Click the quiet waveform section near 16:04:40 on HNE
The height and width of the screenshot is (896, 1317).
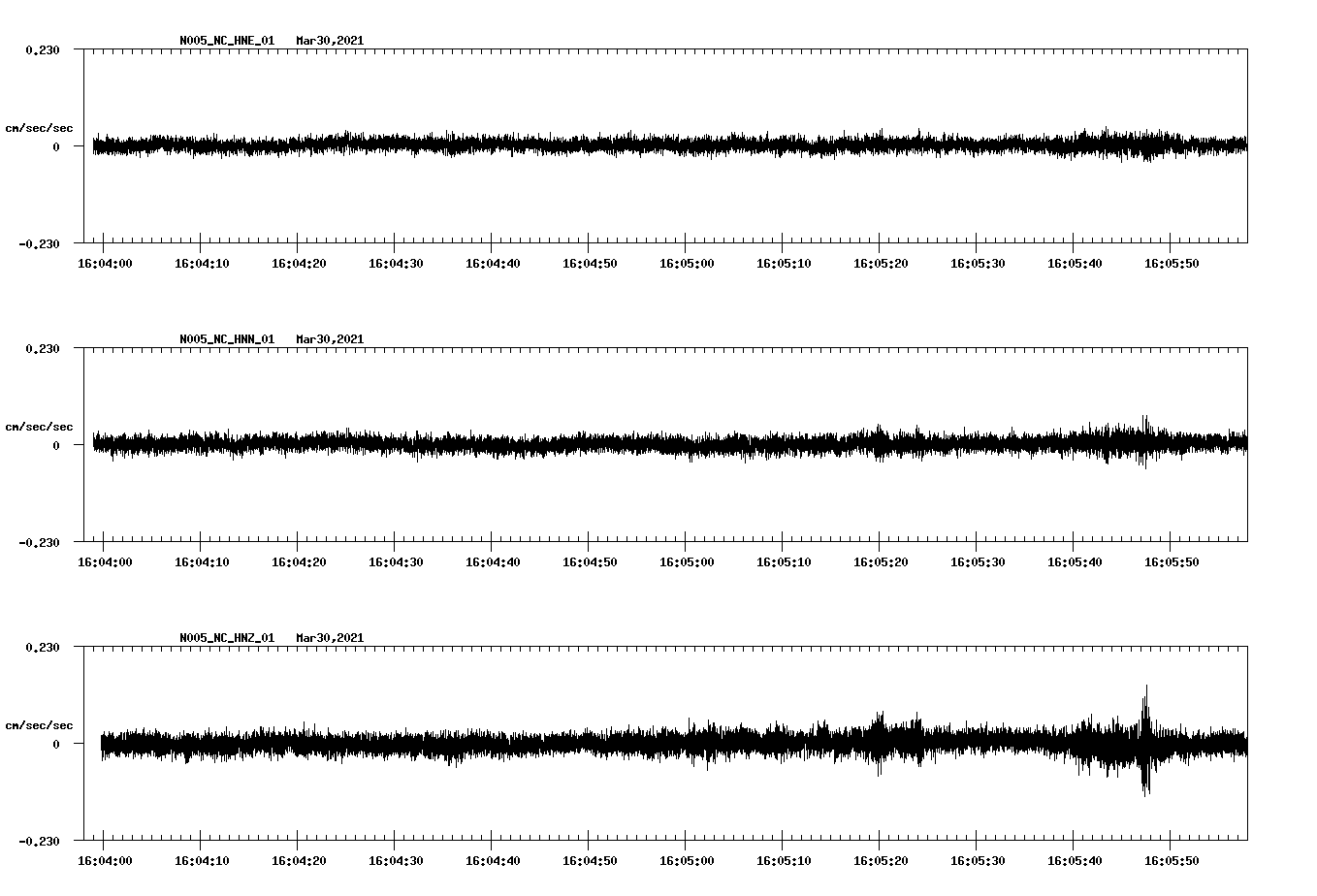pos(495,144)
